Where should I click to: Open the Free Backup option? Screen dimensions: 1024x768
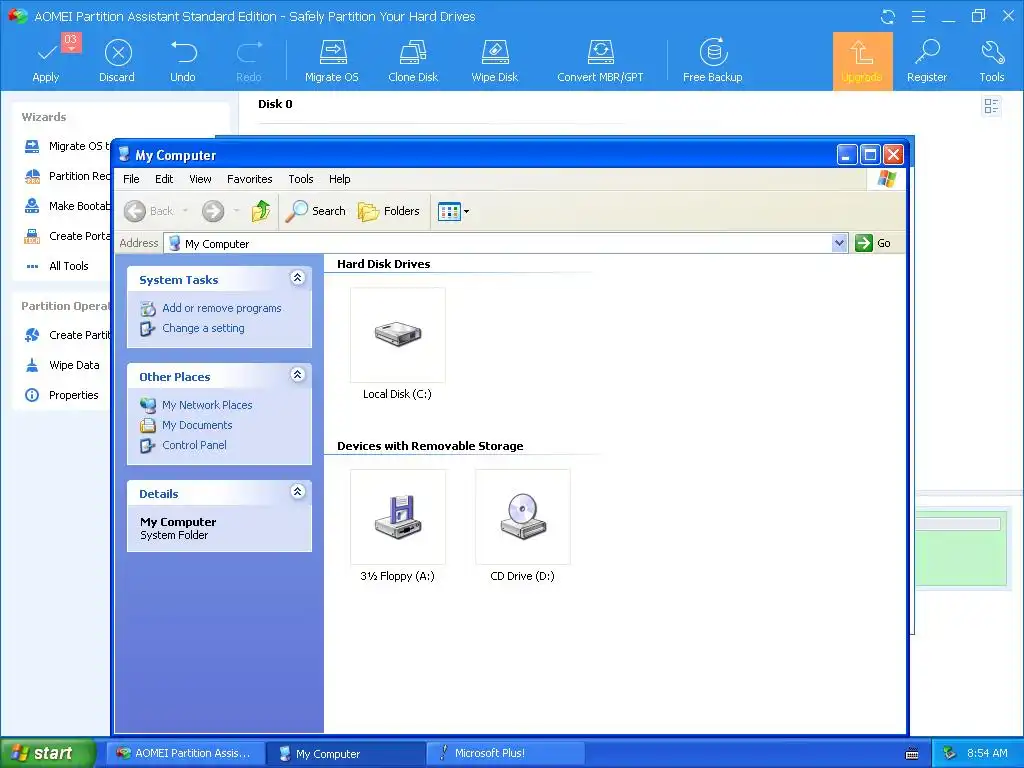pos(712,61)
